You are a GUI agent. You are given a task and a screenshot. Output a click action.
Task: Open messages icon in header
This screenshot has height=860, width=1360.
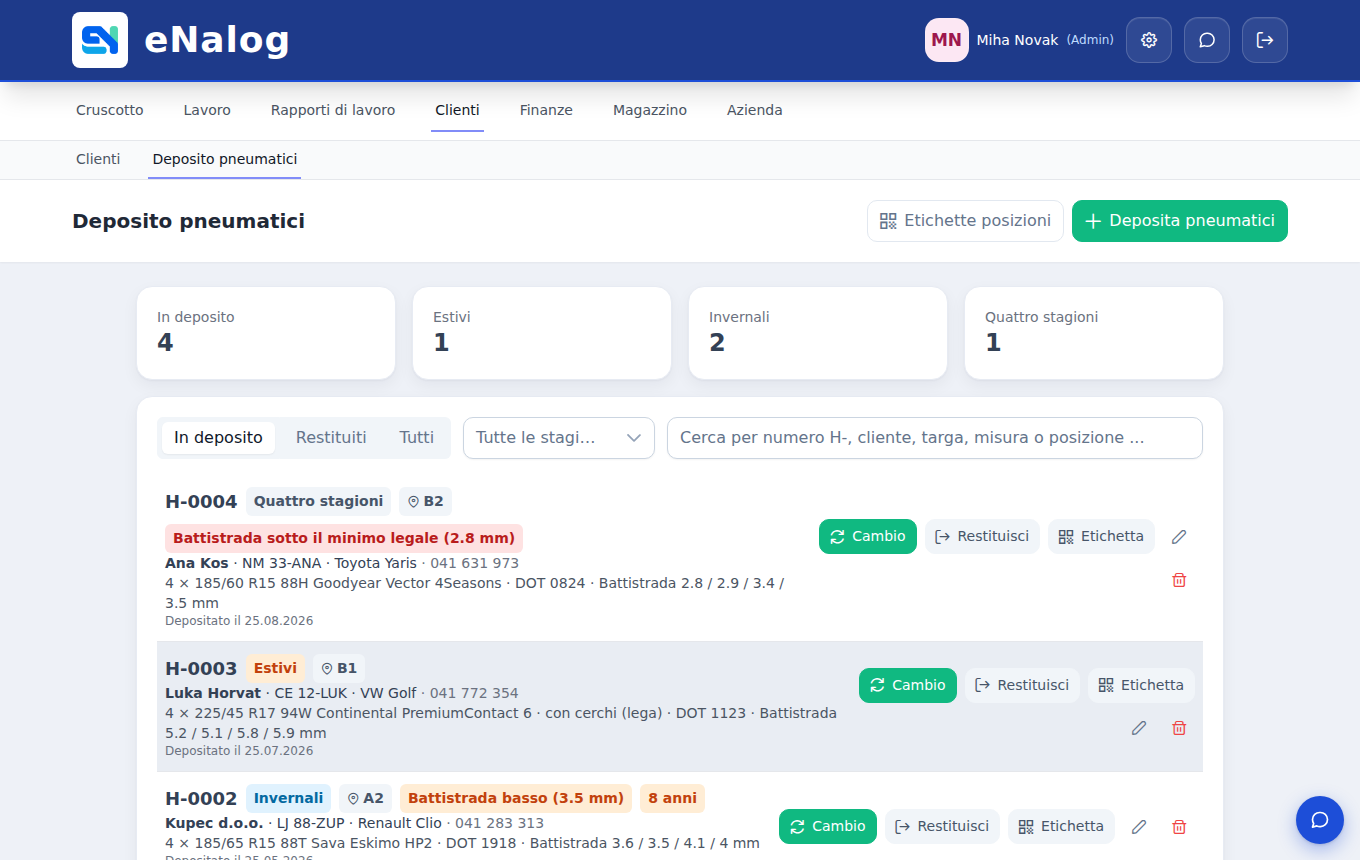1207,40
